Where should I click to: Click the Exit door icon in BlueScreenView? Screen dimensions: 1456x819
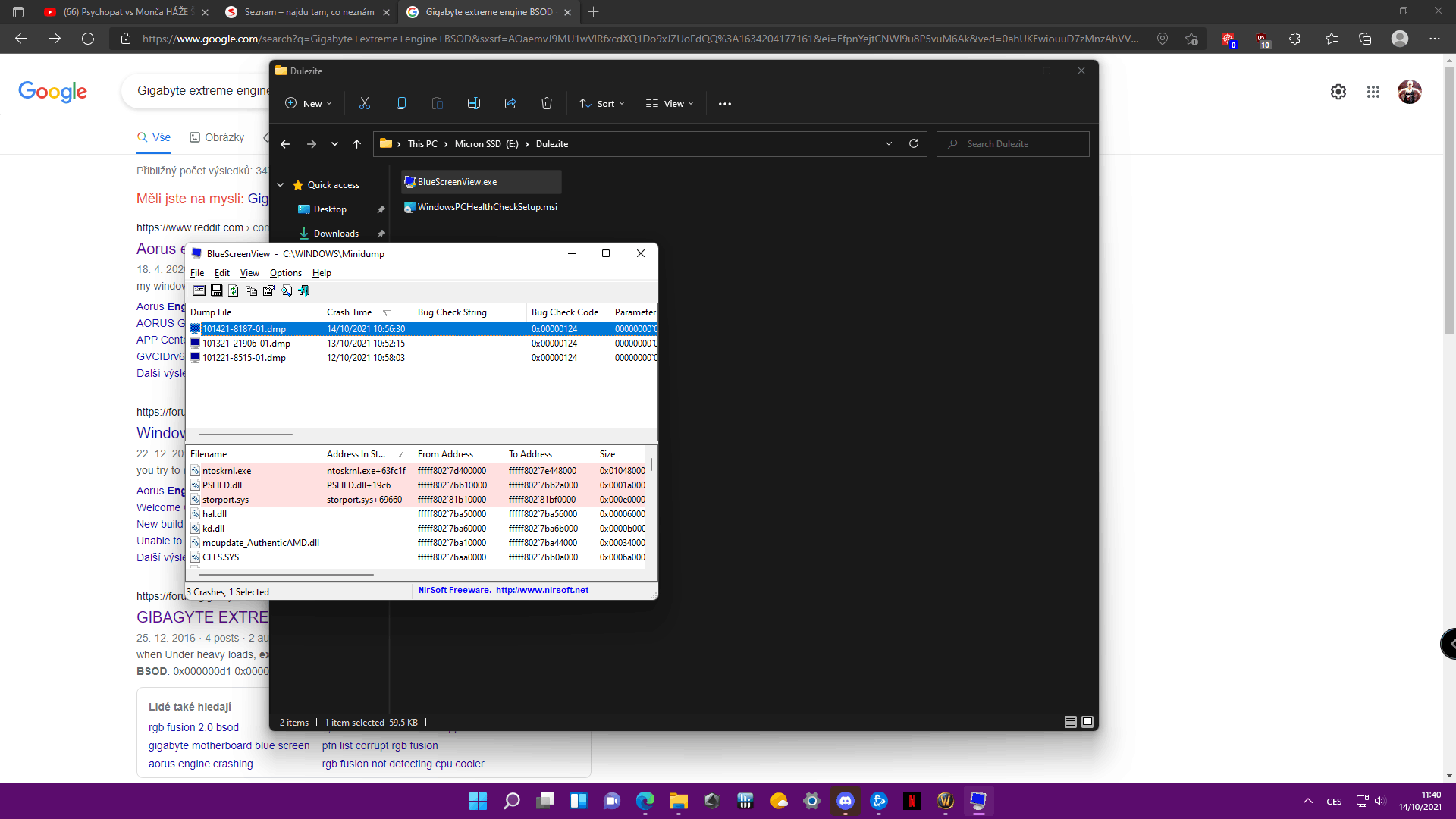click(303, 290)
